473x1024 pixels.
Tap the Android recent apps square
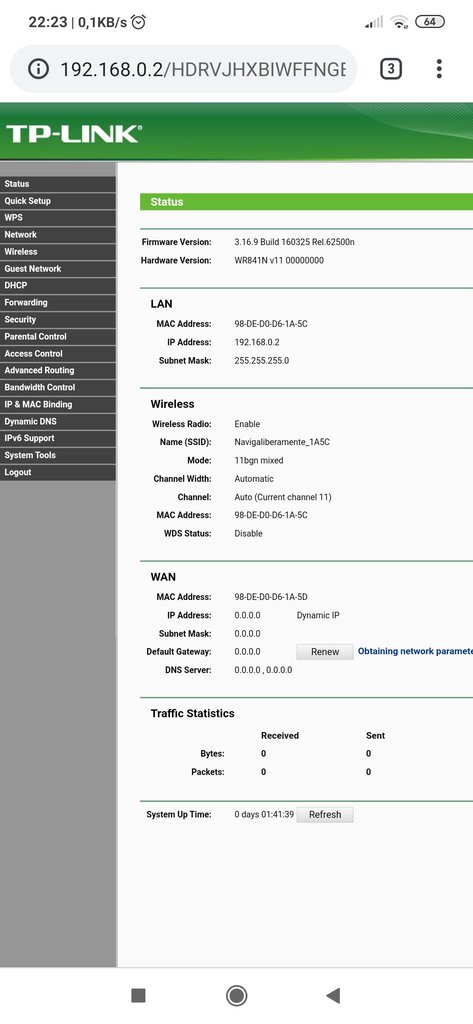139,995
